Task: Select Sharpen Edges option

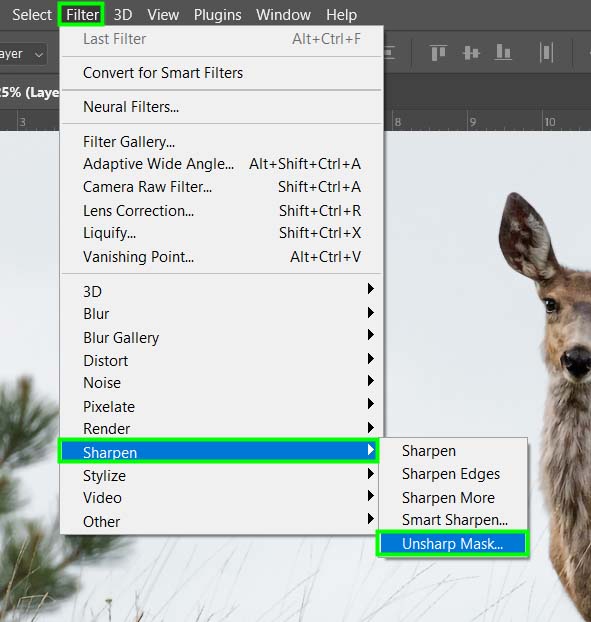Action: click(451, 474)
